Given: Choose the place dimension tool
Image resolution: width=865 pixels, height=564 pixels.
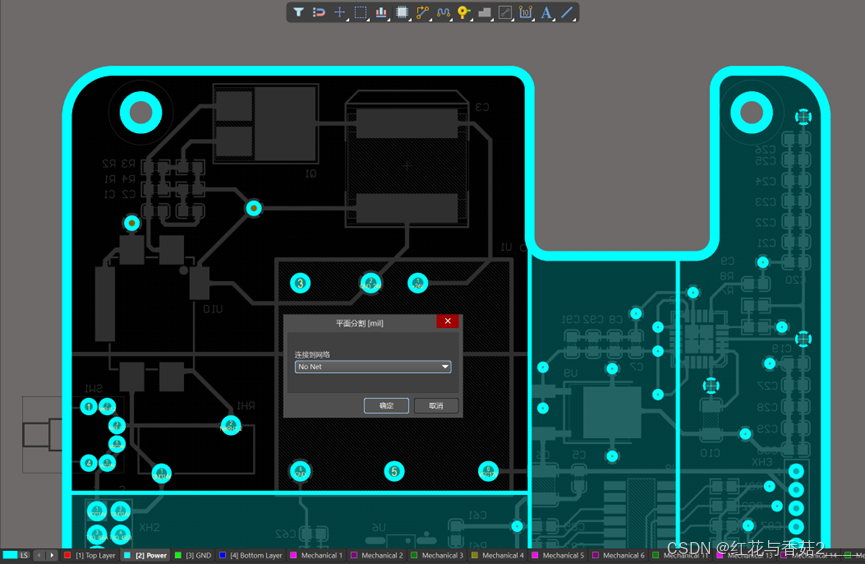Looking at the screenshot, I should (525, 12).
